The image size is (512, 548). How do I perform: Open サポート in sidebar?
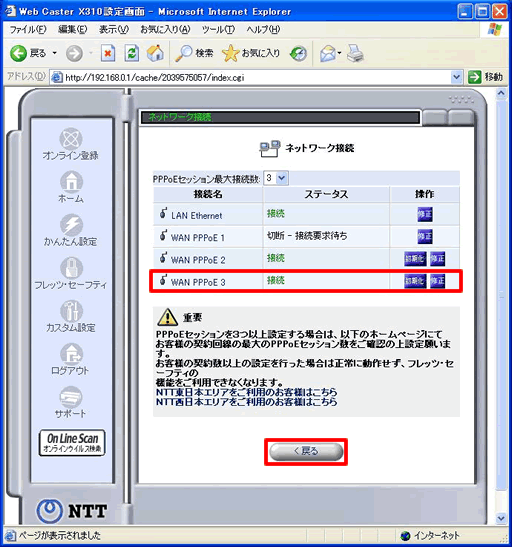pyautogui.click(x=71, y=403)
